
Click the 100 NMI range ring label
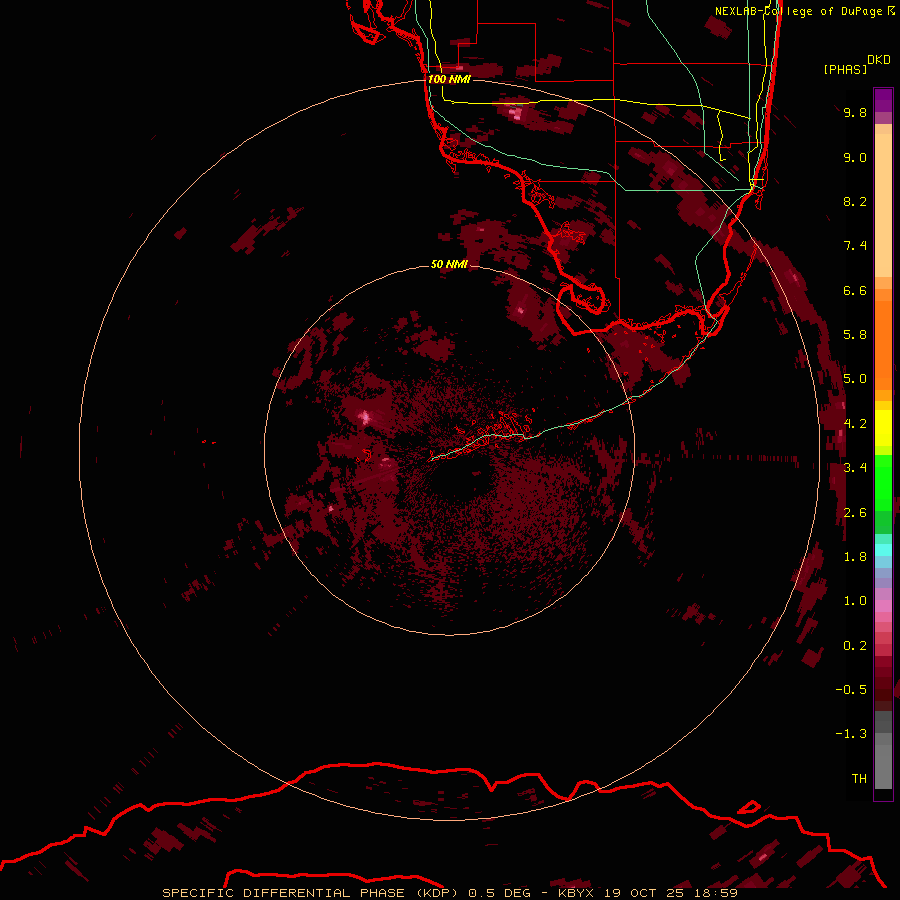[x=449, y=79]
